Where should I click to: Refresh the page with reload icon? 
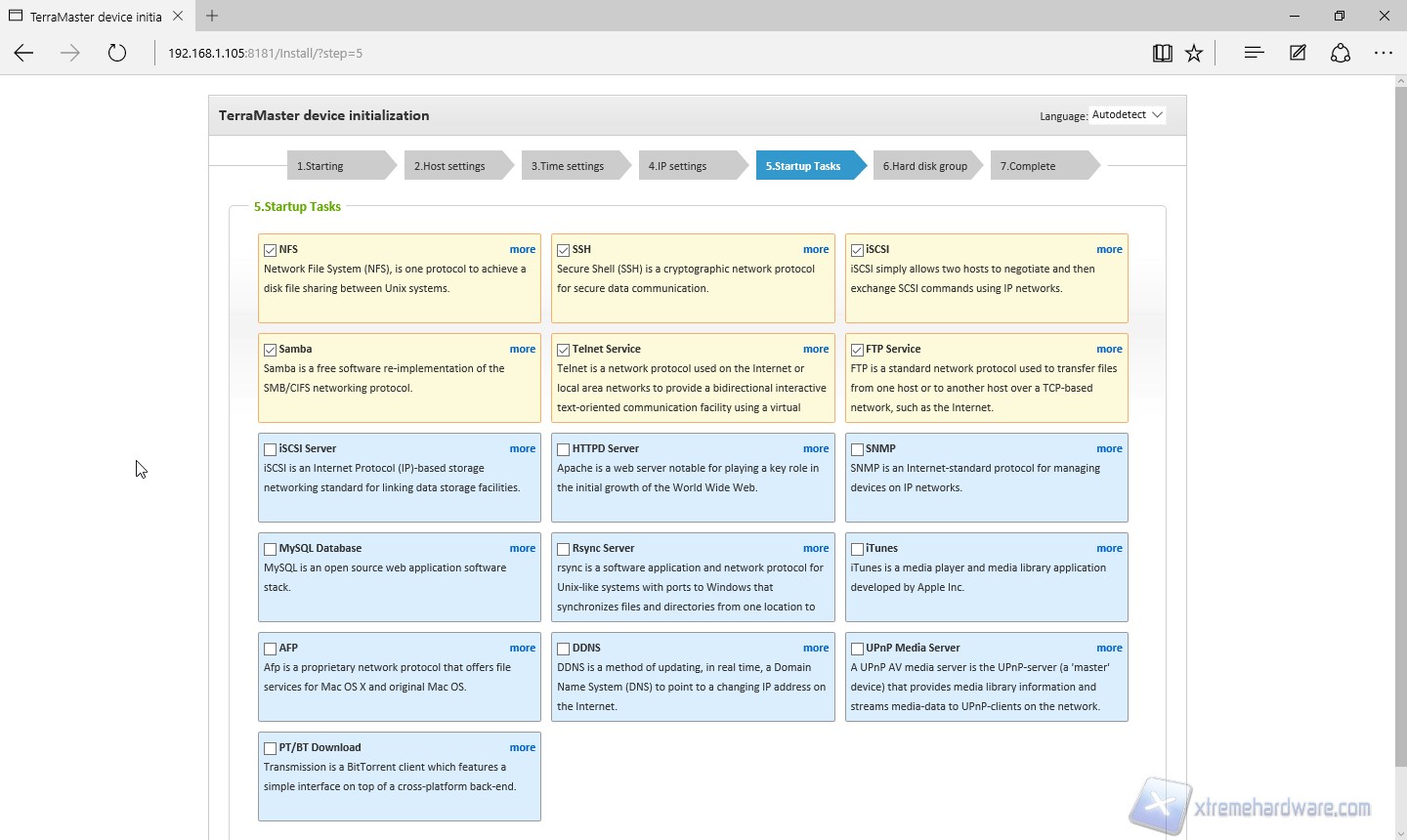pyautogui.click(x=117, y=54)
